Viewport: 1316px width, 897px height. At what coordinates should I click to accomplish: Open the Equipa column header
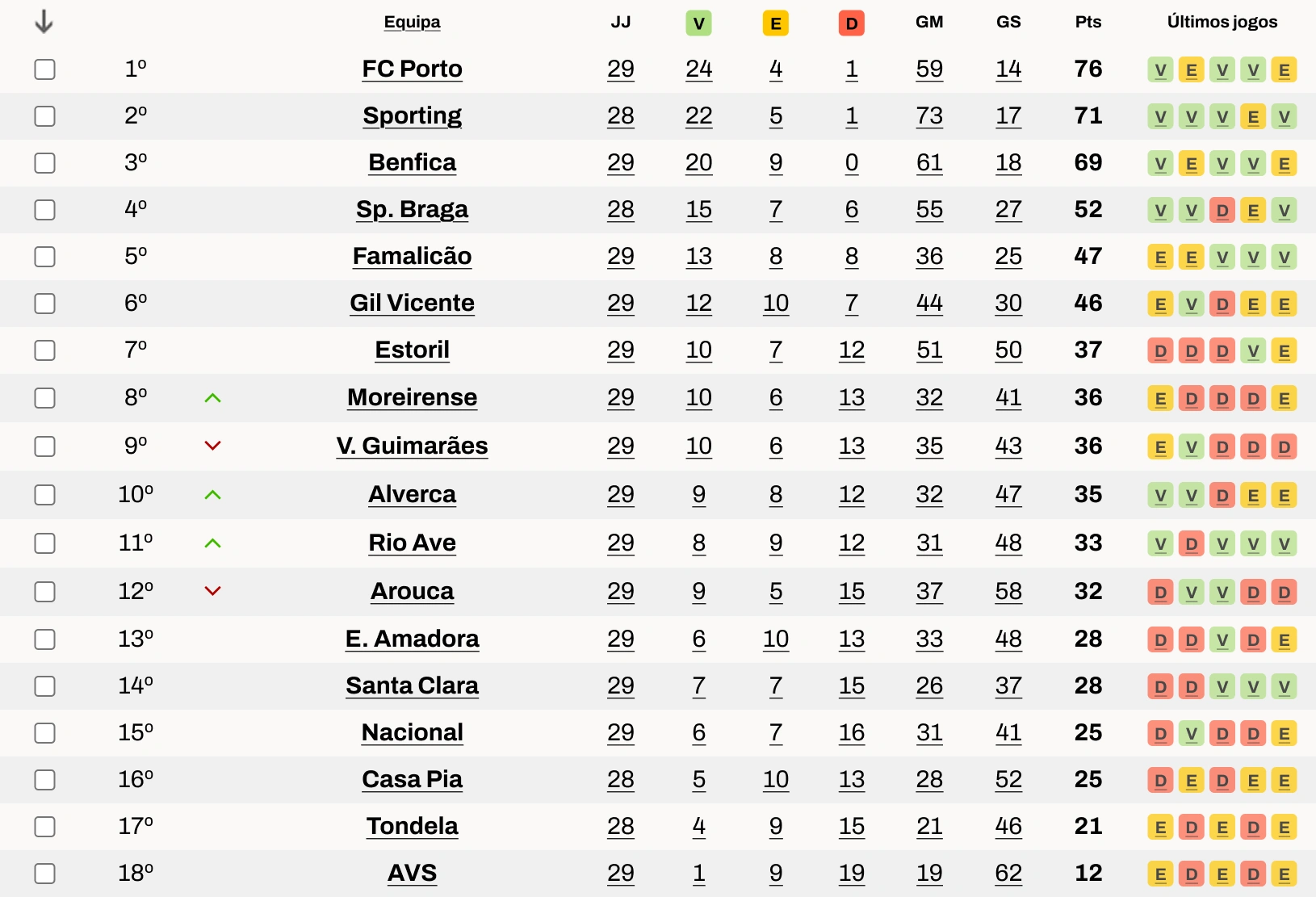pos(412,23)
